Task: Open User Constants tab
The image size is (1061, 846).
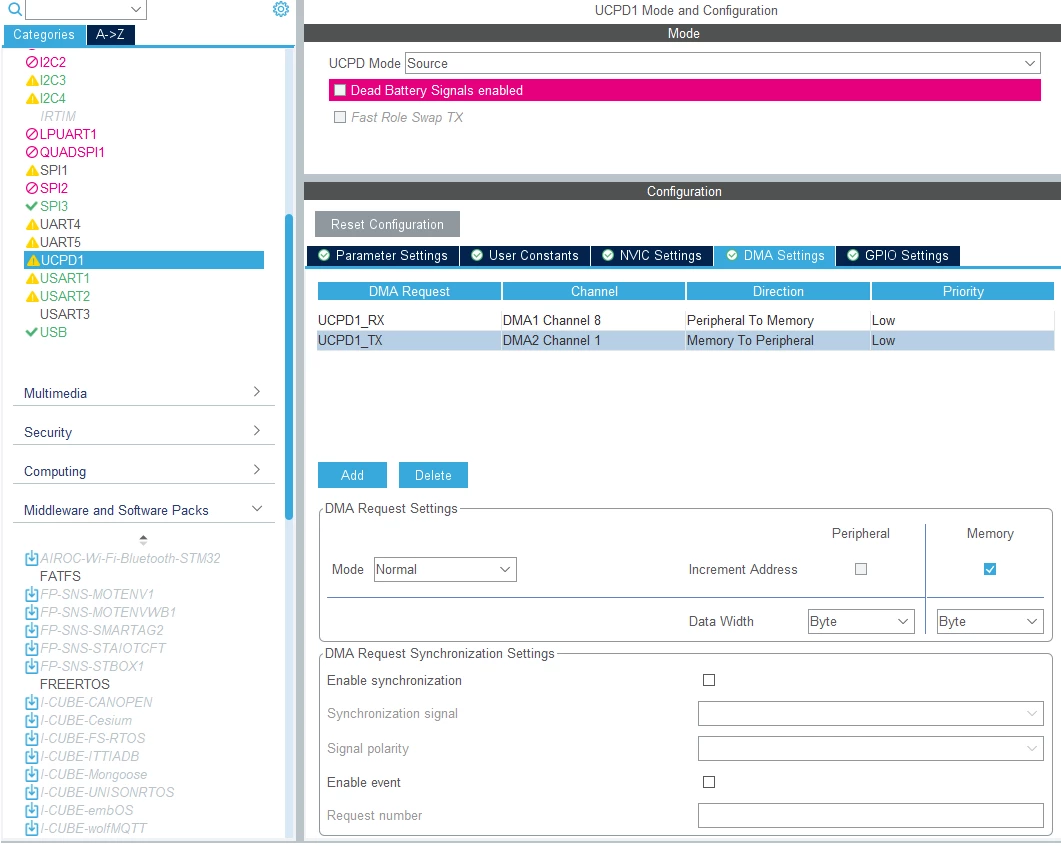Action: (x=525, y=256)
